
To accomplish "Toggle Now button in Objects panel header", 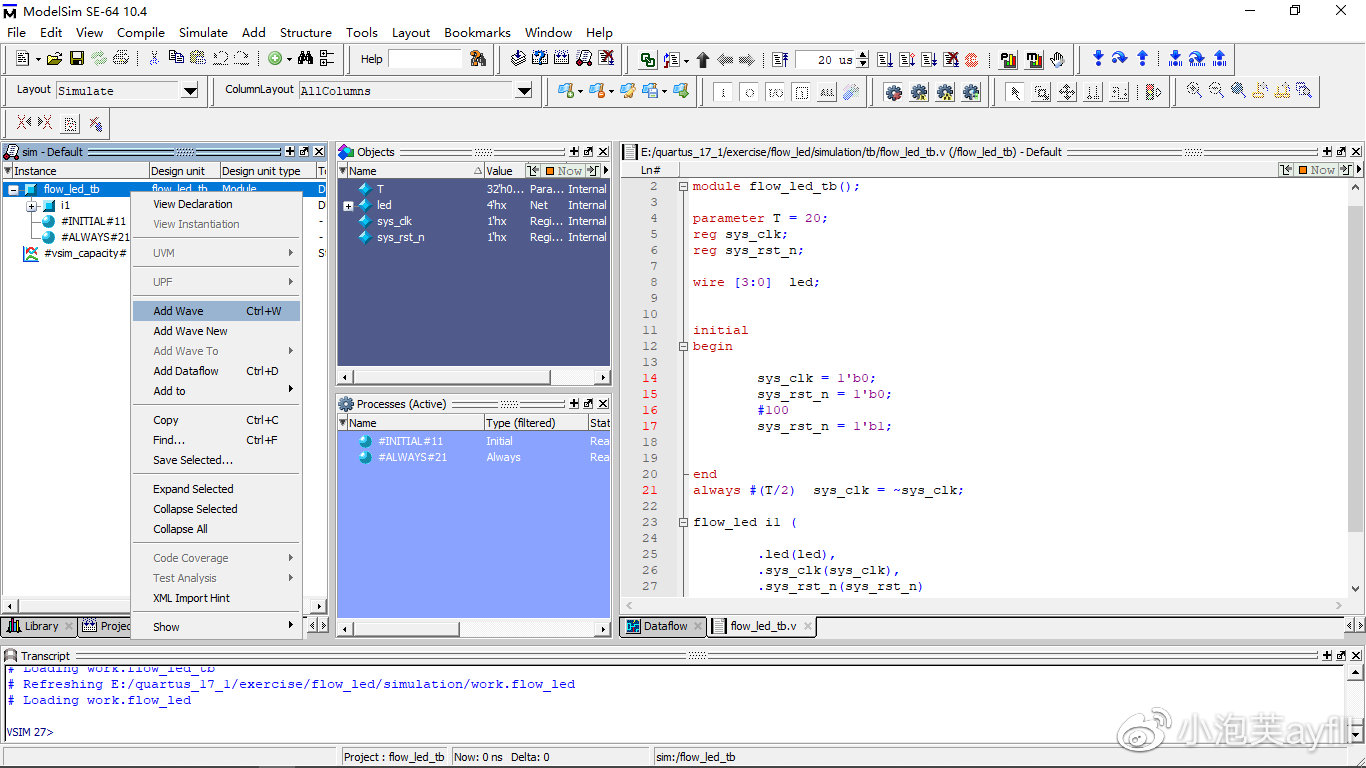I will [x=563, y=171].
